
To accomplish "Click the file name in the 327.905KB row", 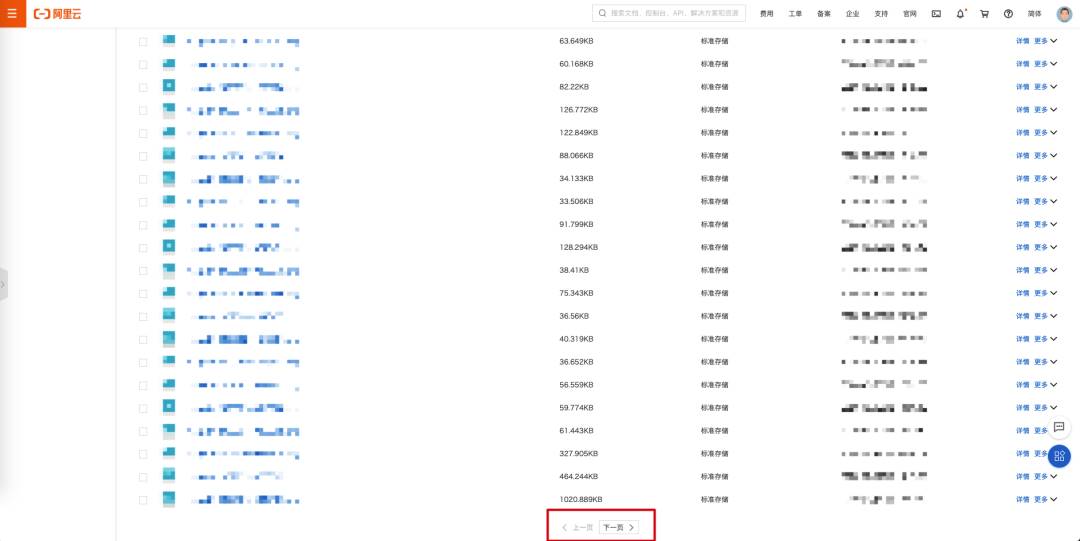I will pos(243,454).
